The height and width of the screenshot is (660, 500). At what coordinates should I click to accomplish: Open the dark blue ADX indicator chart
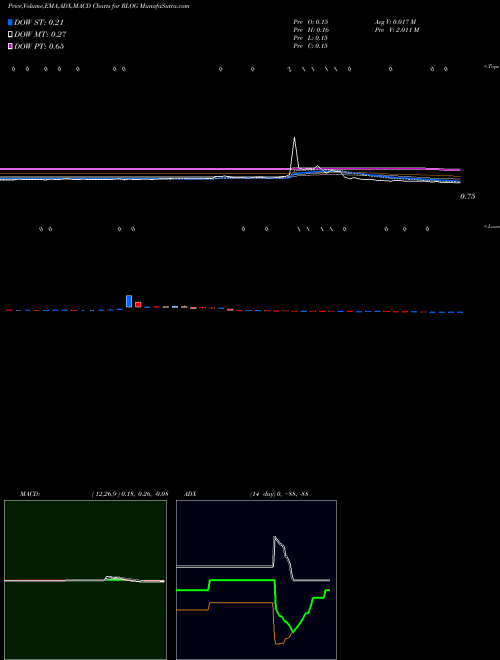tap(256, 580)
